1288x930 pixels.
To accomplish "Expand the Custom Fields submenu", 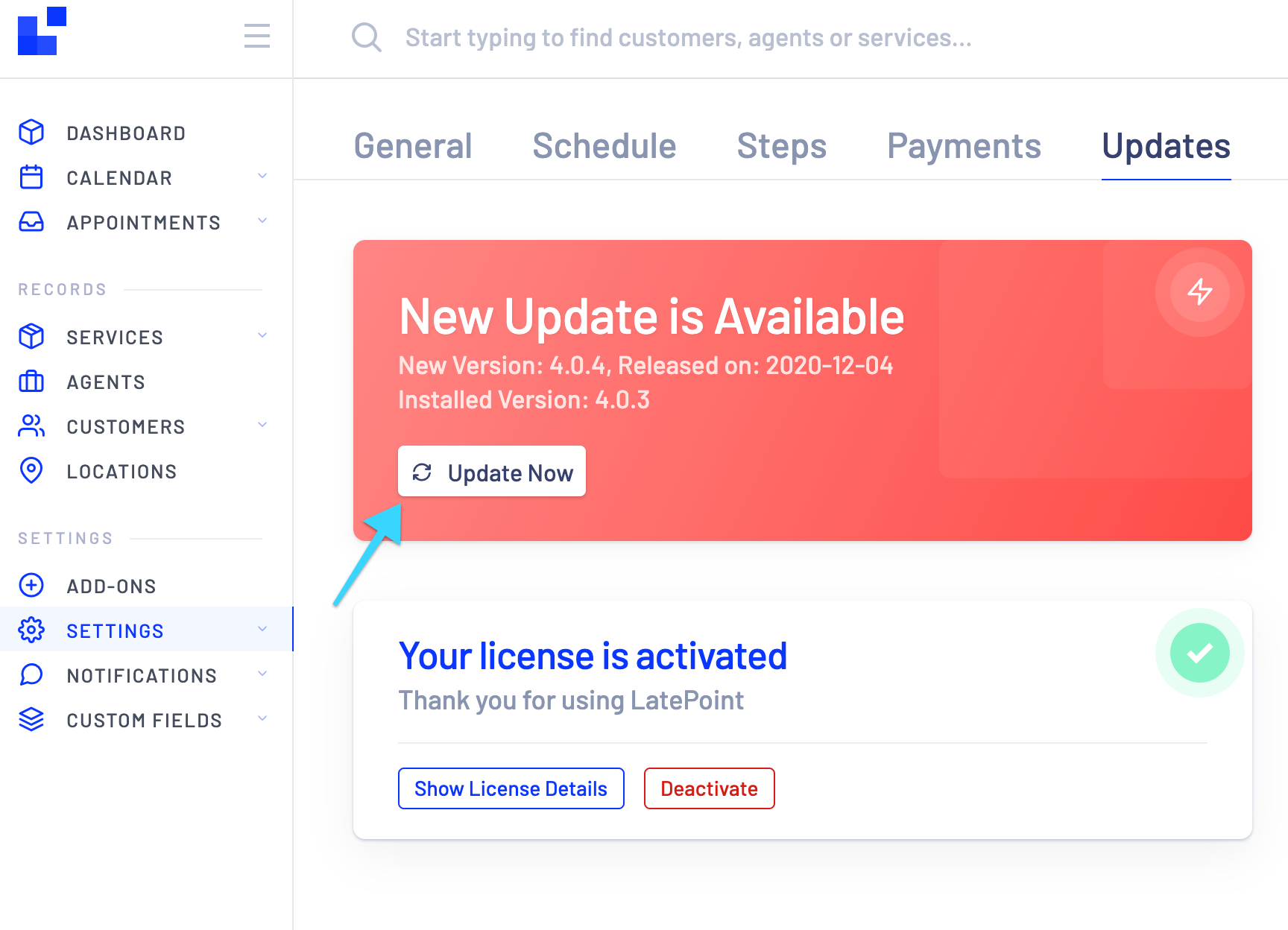I will pos(262,718).
